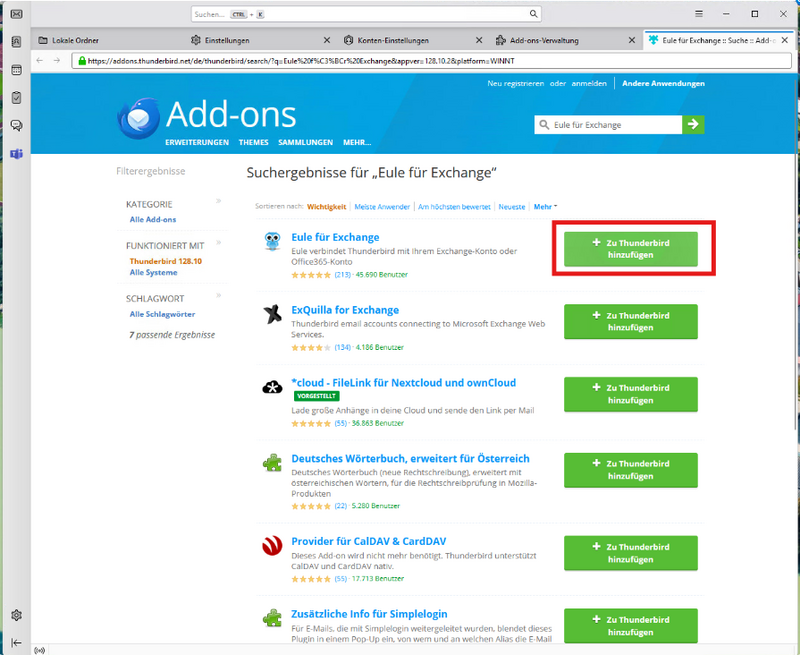
Task: Open the SAMMLUNGEN navigation menu
Action: pyautogui.click(x=306, y=142)
